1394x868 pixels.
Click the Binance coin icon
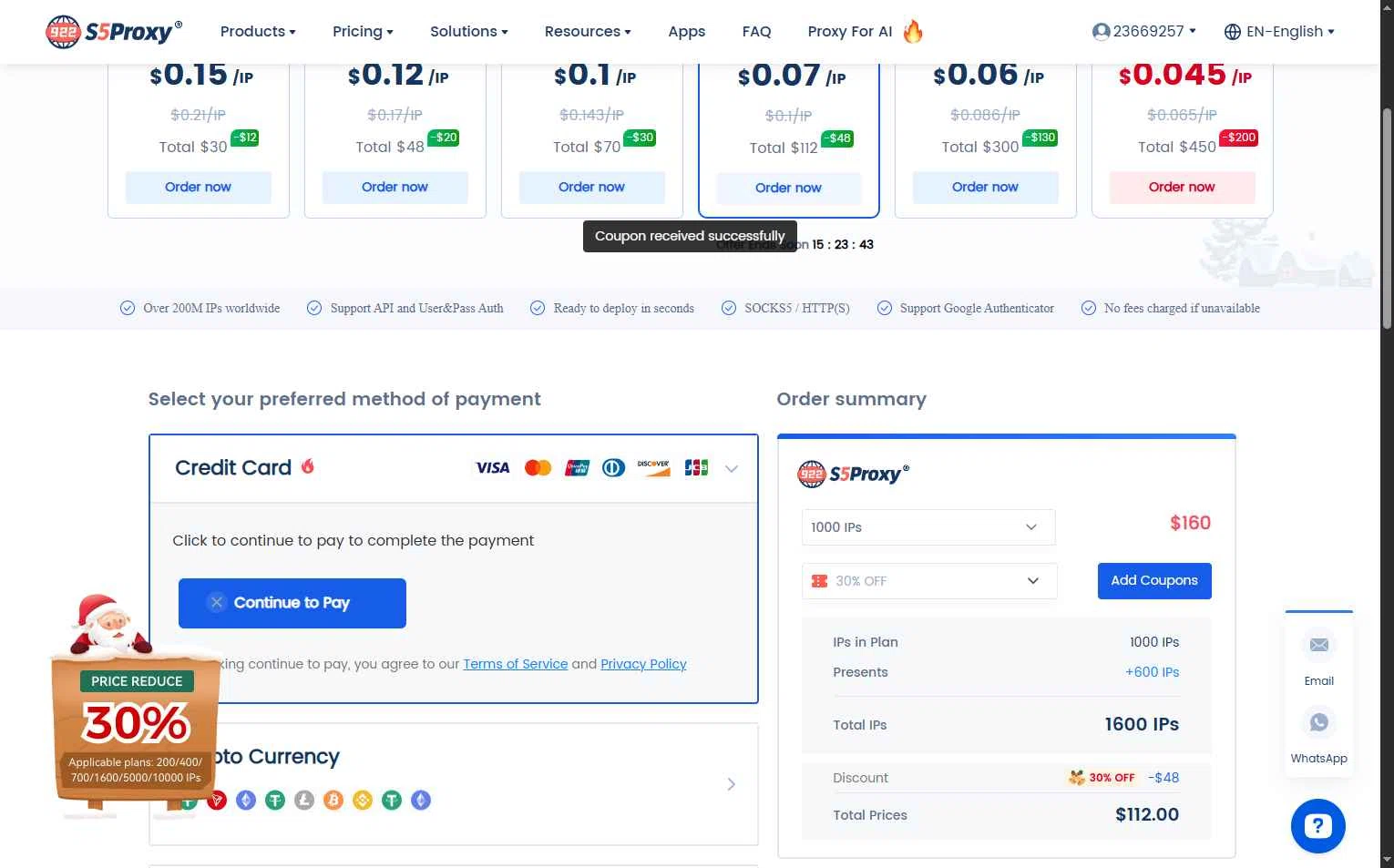[x=363, y=801]
